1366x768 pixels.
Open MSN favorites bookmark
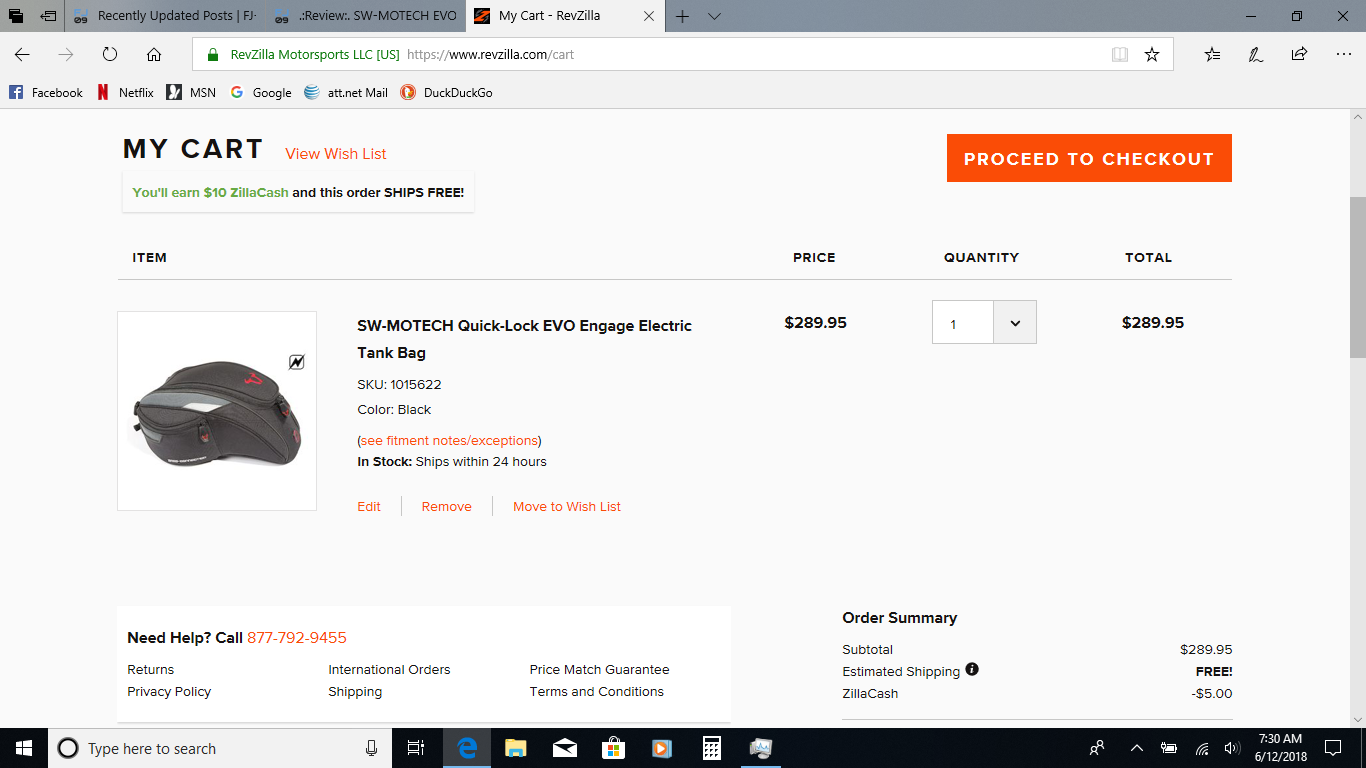pos(191,92)
